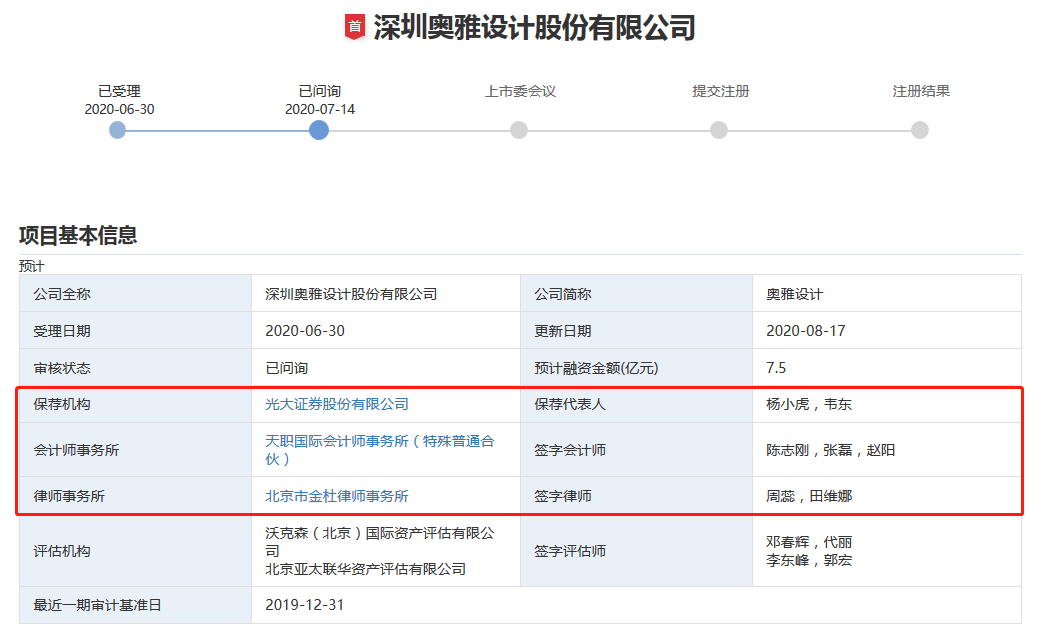This screenshot has width=1045, height=643.
Task: Click the 公司简称 label cell
Action: (x=636, y=294)
